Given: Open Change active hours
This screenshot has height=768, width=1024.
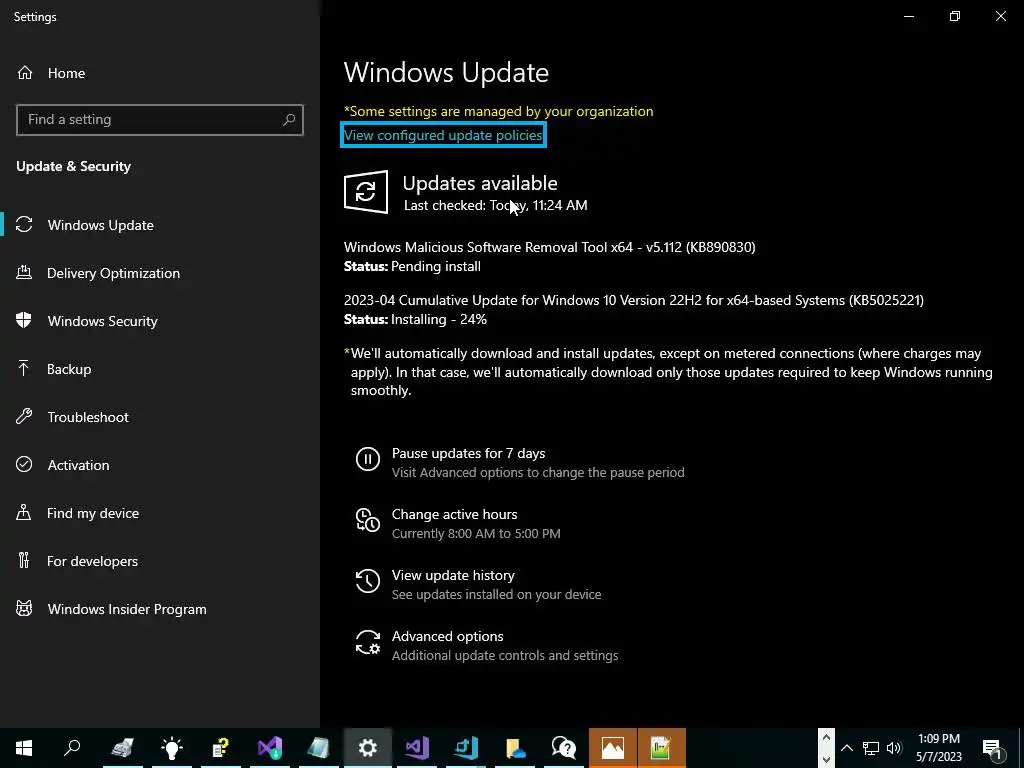Looking at the screenshot, I should pos(455,514).
